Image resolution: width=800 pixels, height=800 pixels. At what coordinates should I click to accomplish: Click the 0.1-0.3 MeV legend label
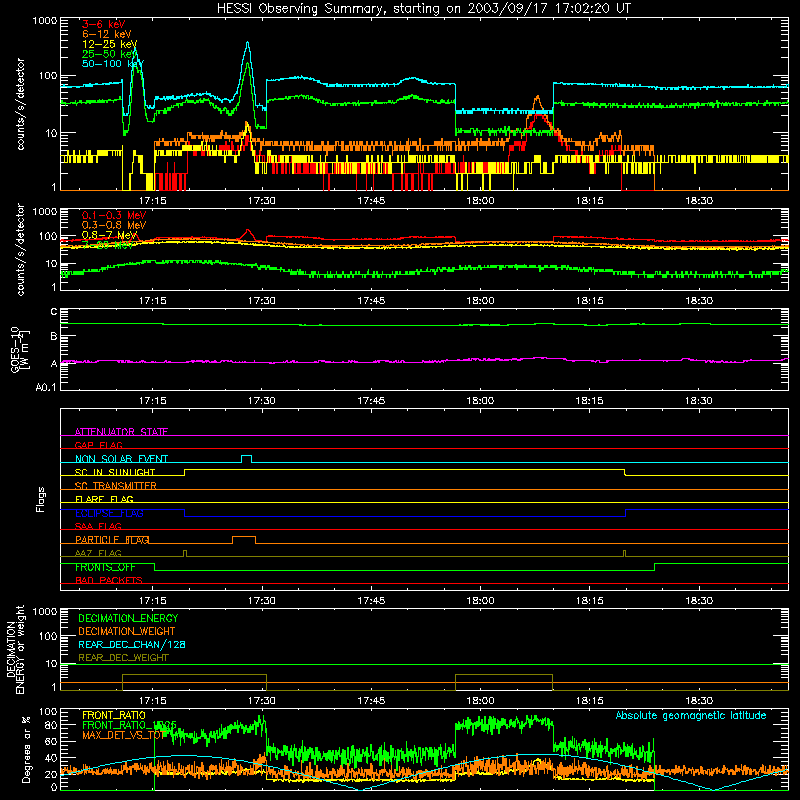pyautogui.click(x=114, y=215)
